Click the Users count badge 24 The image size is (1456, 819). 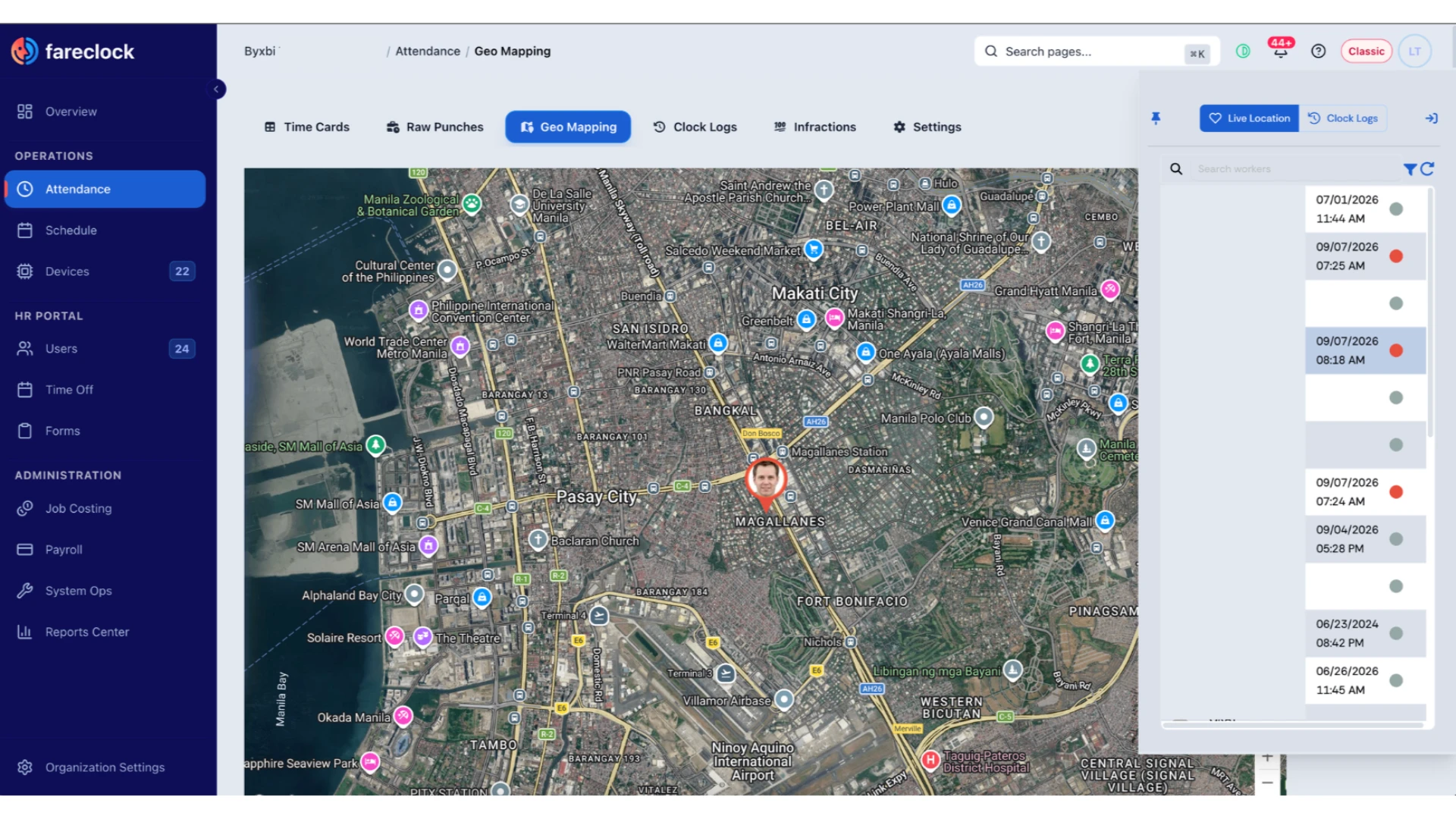tap(182, 348)
